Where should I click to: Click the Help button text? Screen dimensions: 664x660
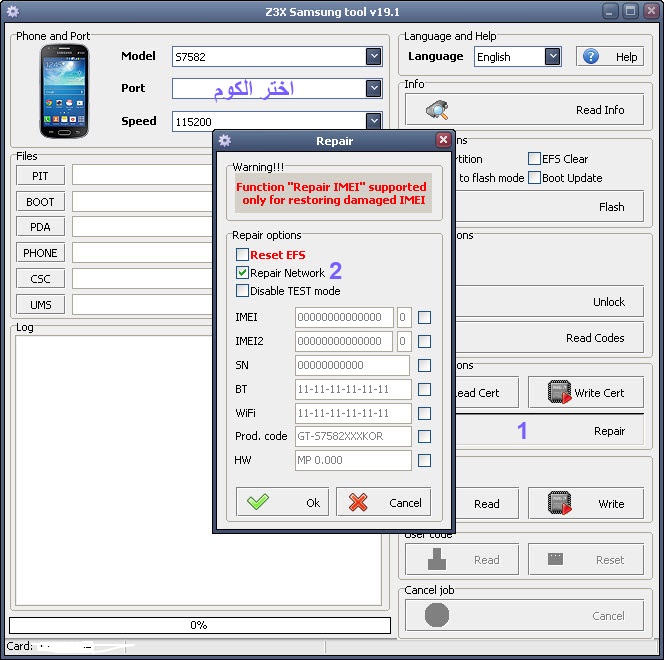(626, 57)
